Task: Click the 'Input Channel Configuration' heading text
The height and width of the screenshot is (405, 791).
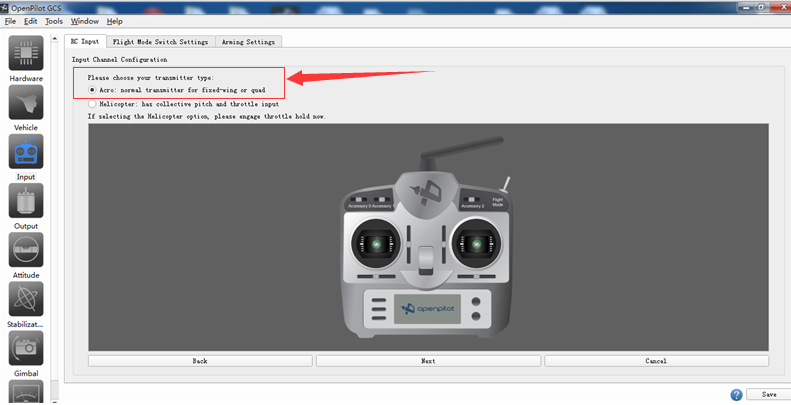Action: [x=120, y=60]
